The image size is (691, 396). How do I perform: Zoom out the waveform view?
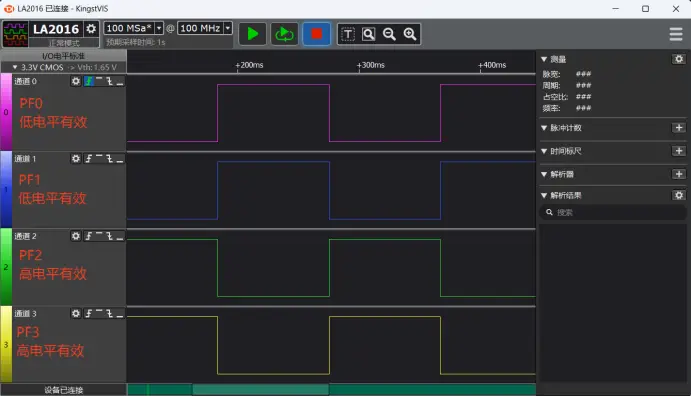click(389, 34)
